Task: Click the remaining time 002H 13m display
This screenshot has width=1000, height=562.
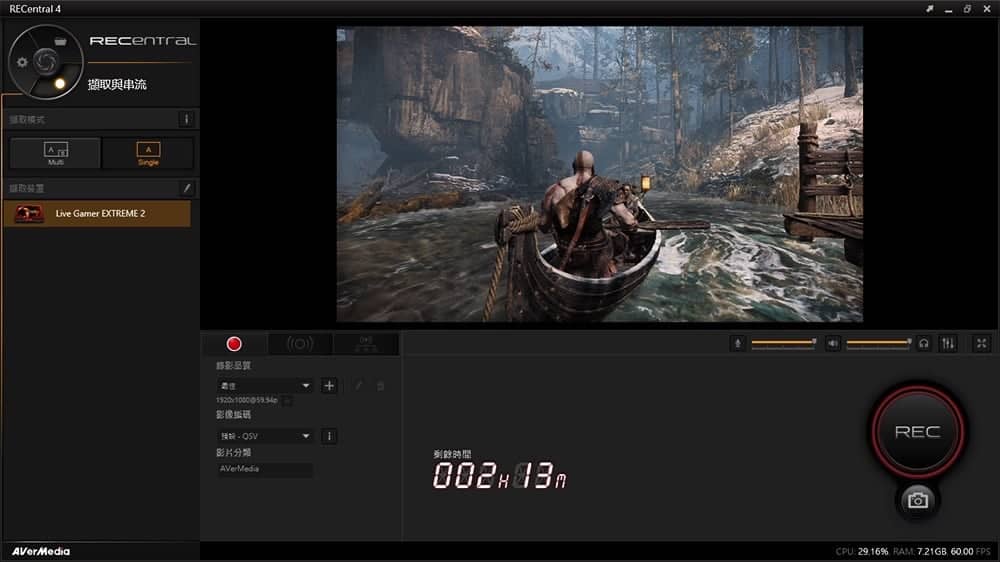Action: pyautogui.click(x=499, y=475)
